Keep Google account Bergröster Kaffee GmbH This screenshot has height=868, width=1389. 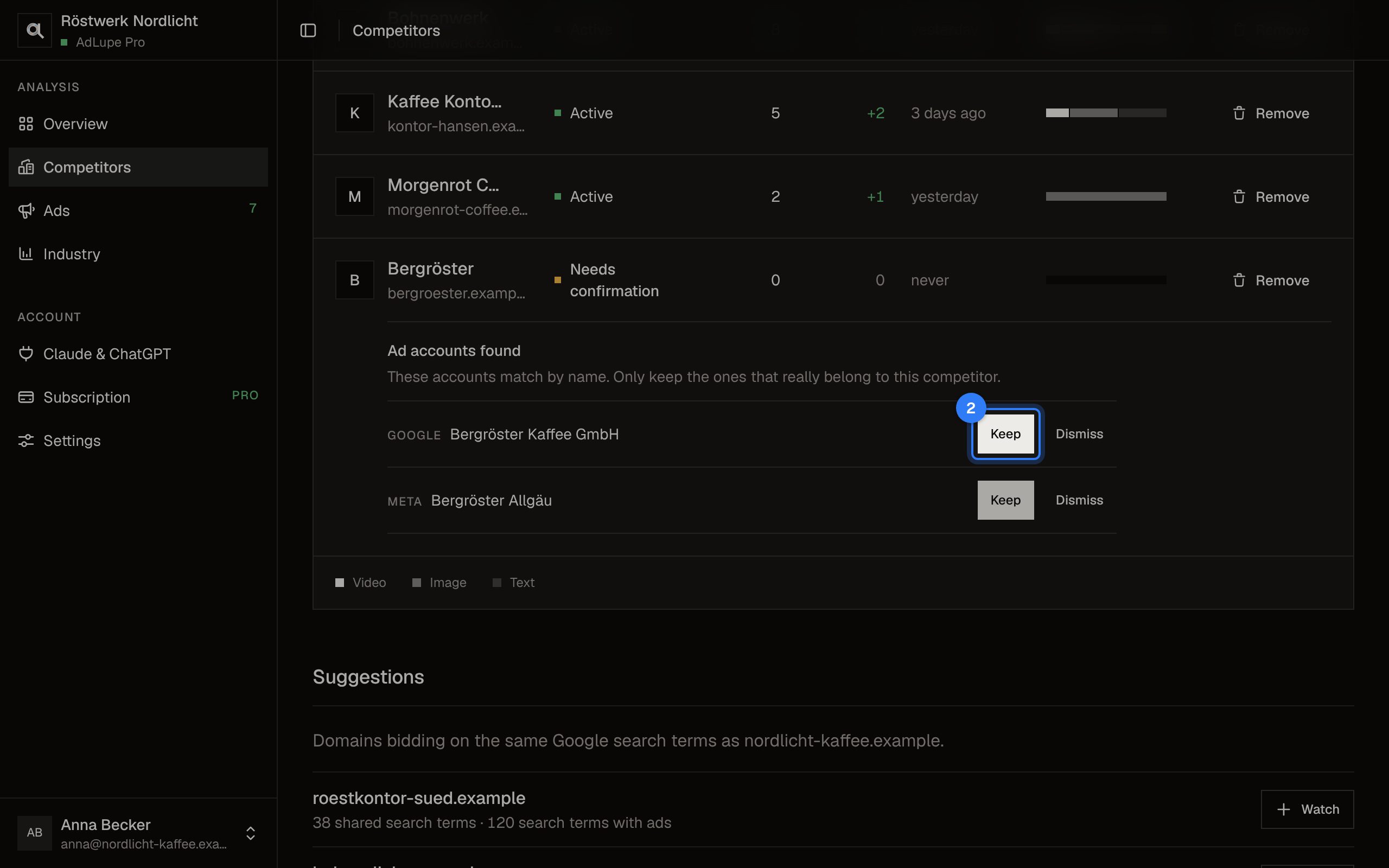(x=1005, y=434)
